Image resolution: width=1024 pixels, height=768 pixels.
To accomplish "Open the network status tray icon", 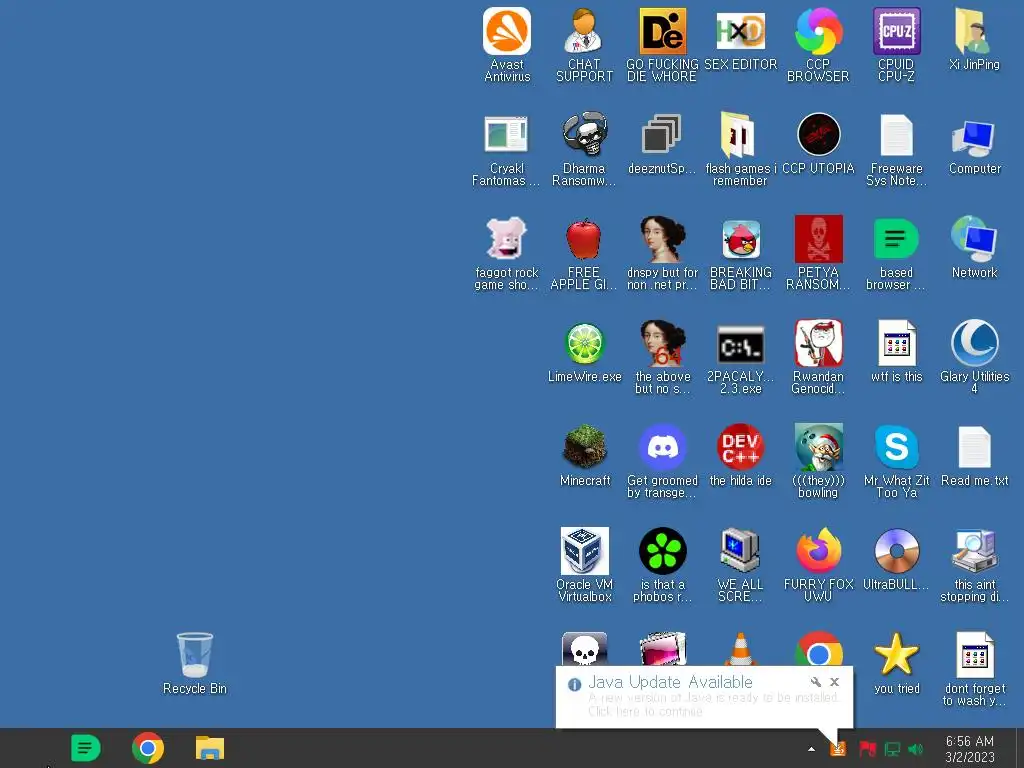I will [891, 749].
